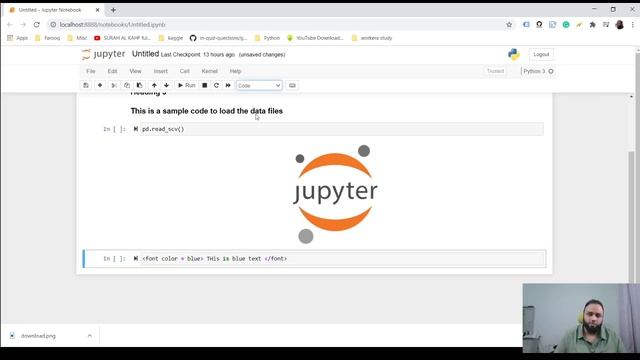This screenshot has height=360, width=640.
Task: Run-cell icon beside pd.read_scv() cell
Action: pyautogui.click(x=136, y=129)
